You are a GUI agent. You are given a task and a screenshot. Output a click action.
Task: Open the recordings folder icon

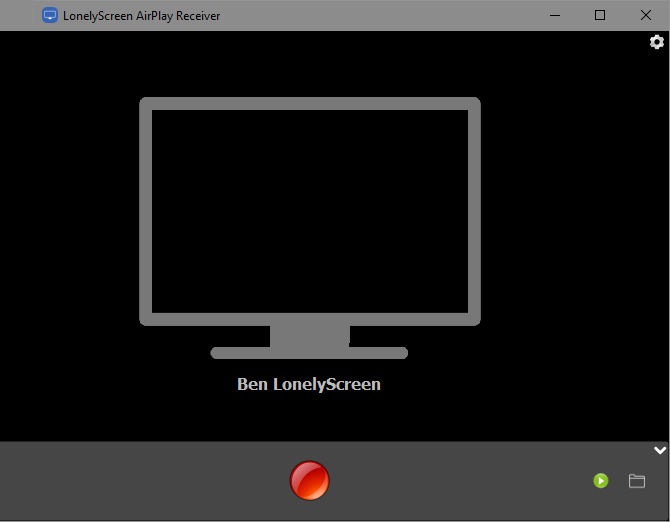(x=637, y=481)
